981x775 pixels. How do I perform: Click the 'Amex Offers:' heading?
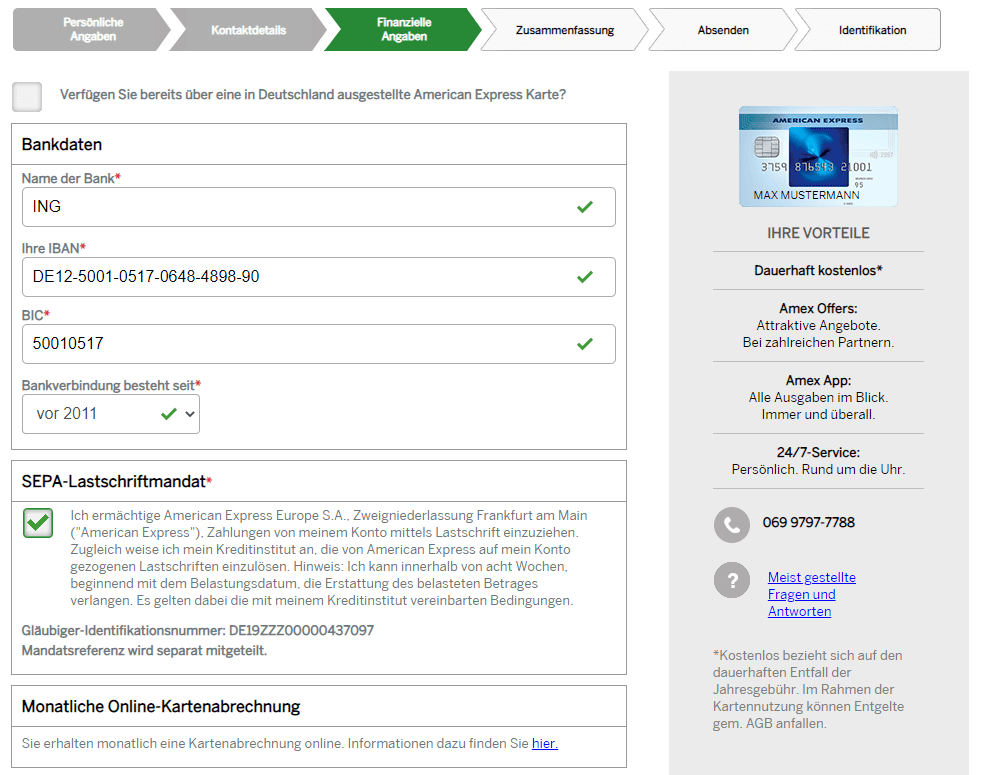[818, 308]
